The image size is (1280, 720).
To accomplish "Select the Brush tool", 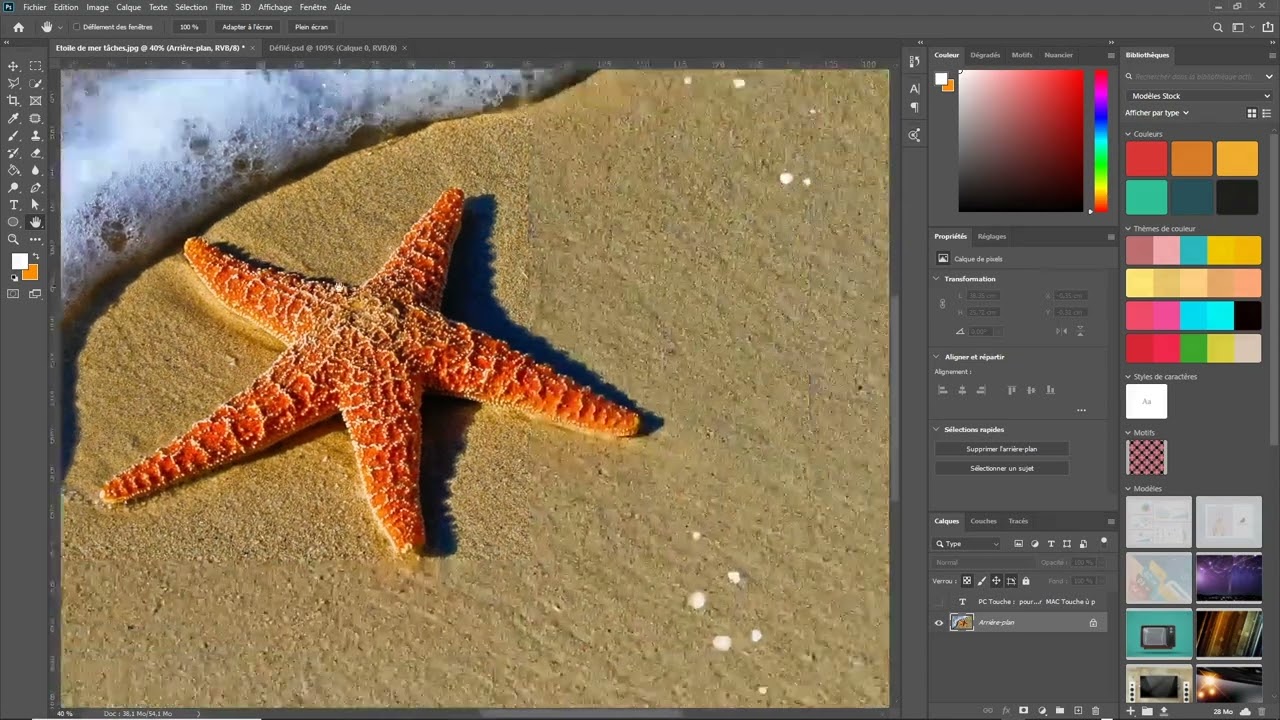I will point(14,136).
